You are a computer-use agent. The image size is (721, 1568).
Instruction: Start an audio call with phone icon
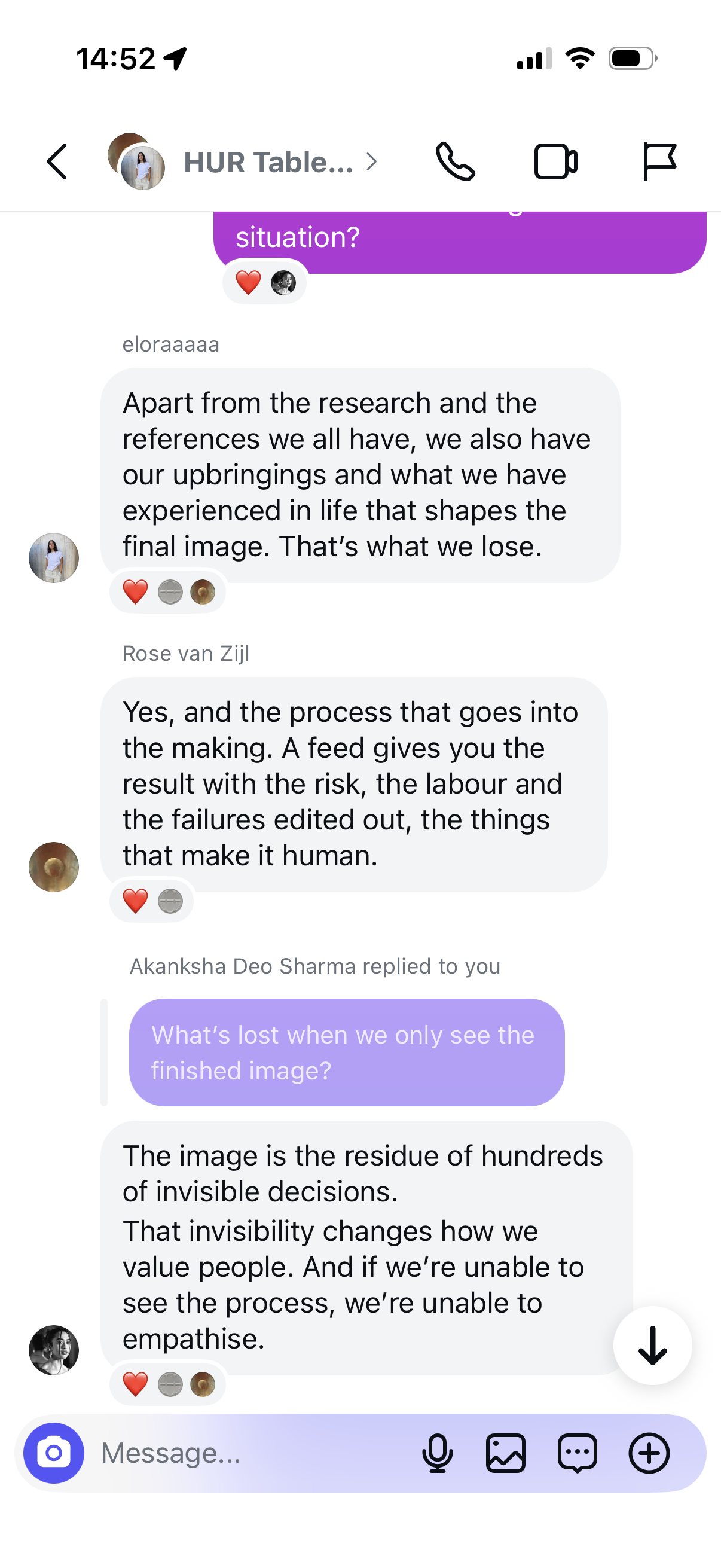455,162
